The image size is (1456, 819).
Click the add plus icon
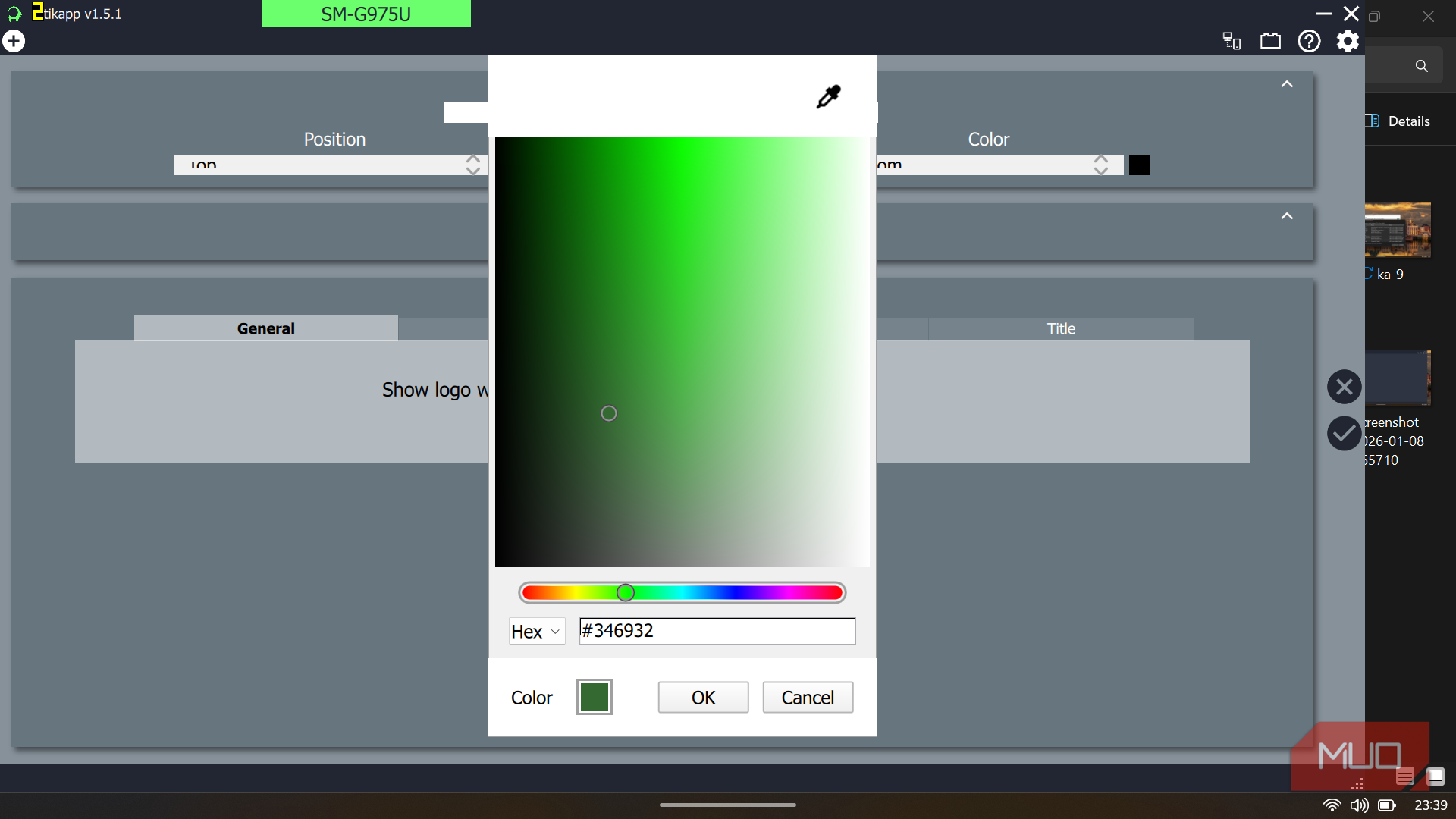[x=14, y=41]
